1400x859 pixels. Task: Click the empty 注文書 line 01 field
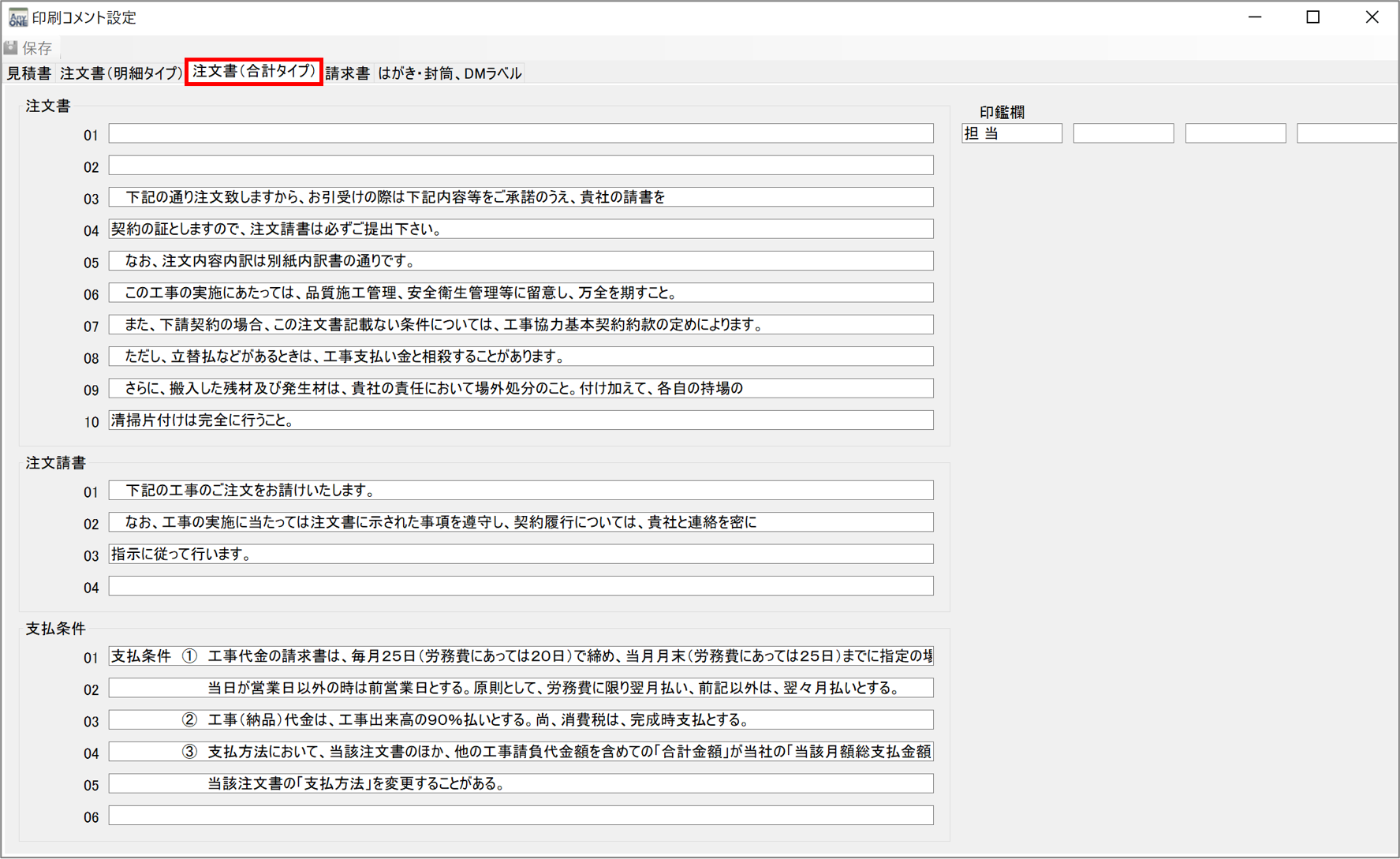(x=521, y=134)
